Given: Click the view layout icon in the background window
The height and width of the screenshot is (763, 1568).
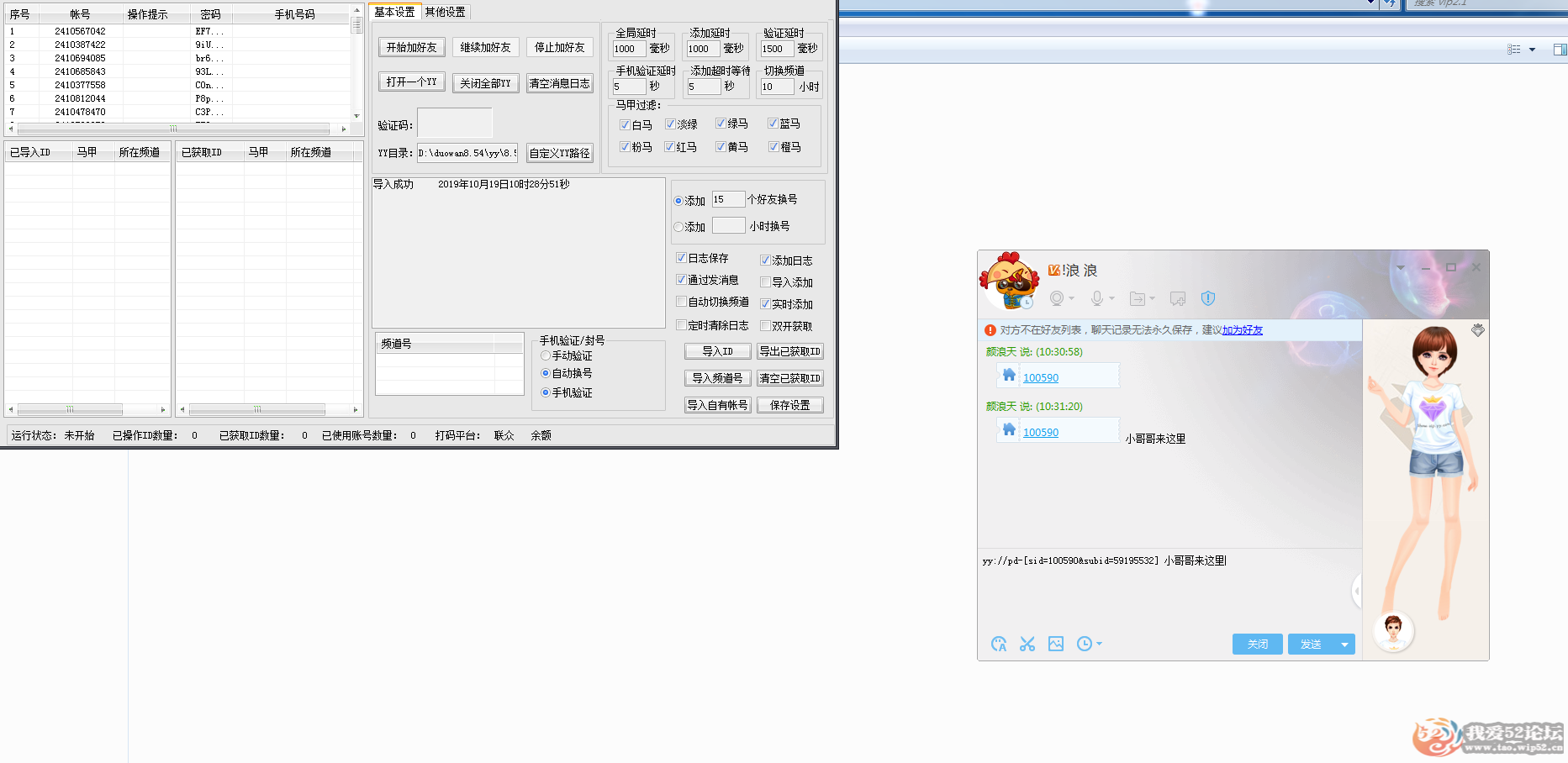Looking at the screenshot, I should pos(1514,50).
